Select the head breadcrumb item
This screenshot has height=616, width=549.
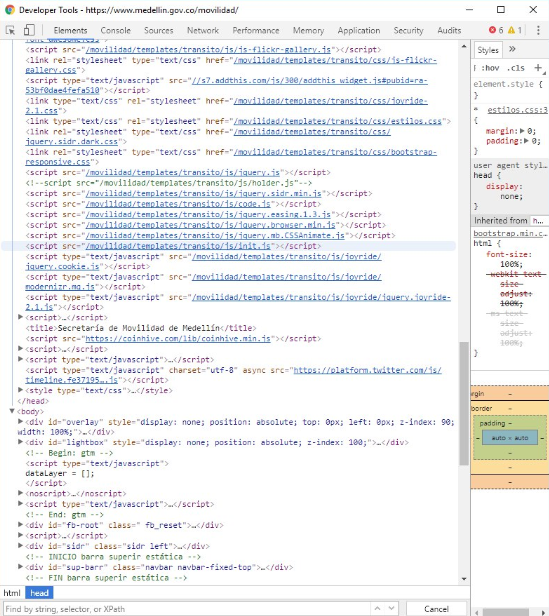click(39, 593)
